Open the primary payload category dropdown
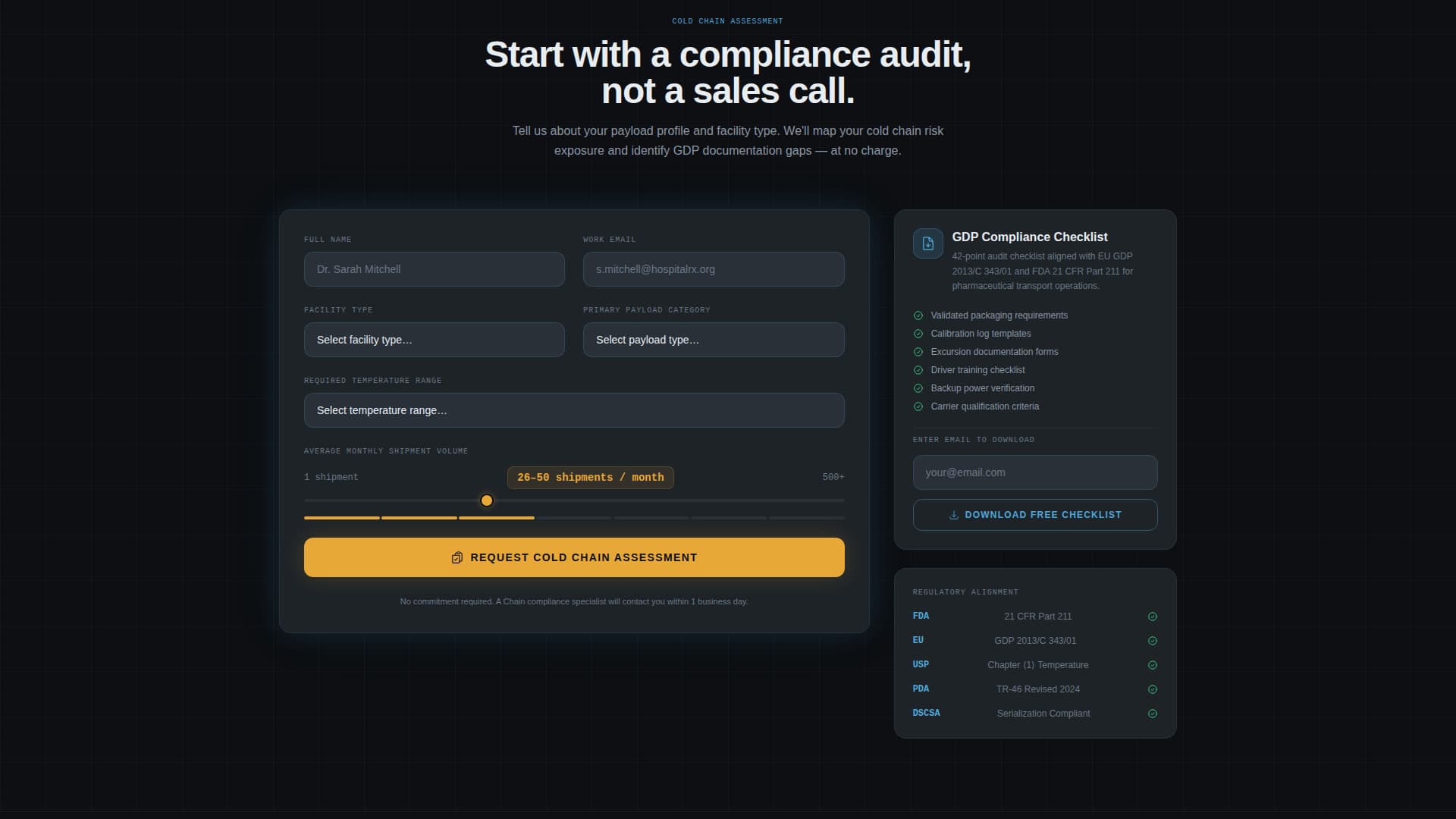 click(713, 340)
